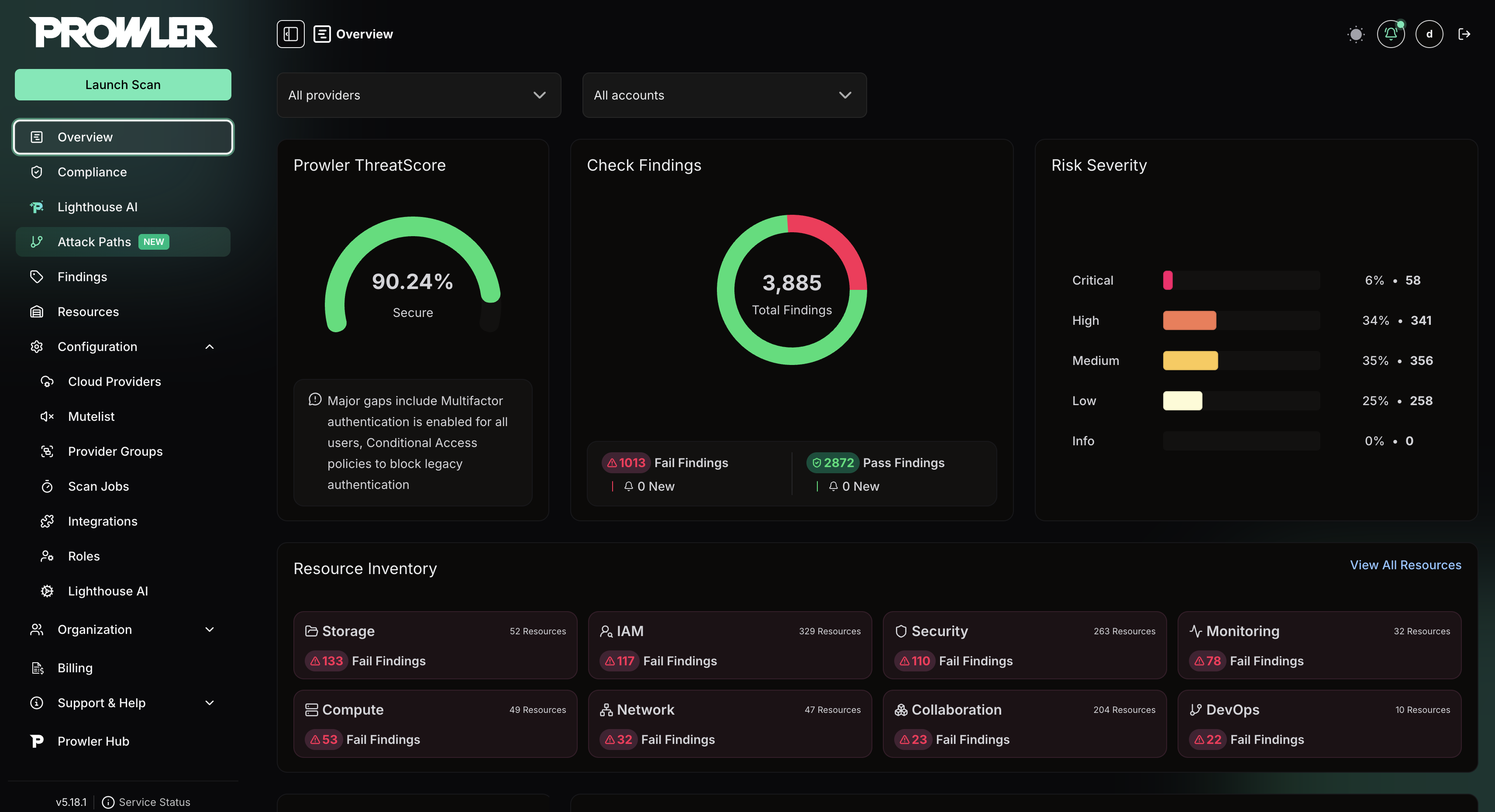Screen dimensions: 1495x812
Task: Switch theme with the sun icon
Action: [x=1356, y=34]
